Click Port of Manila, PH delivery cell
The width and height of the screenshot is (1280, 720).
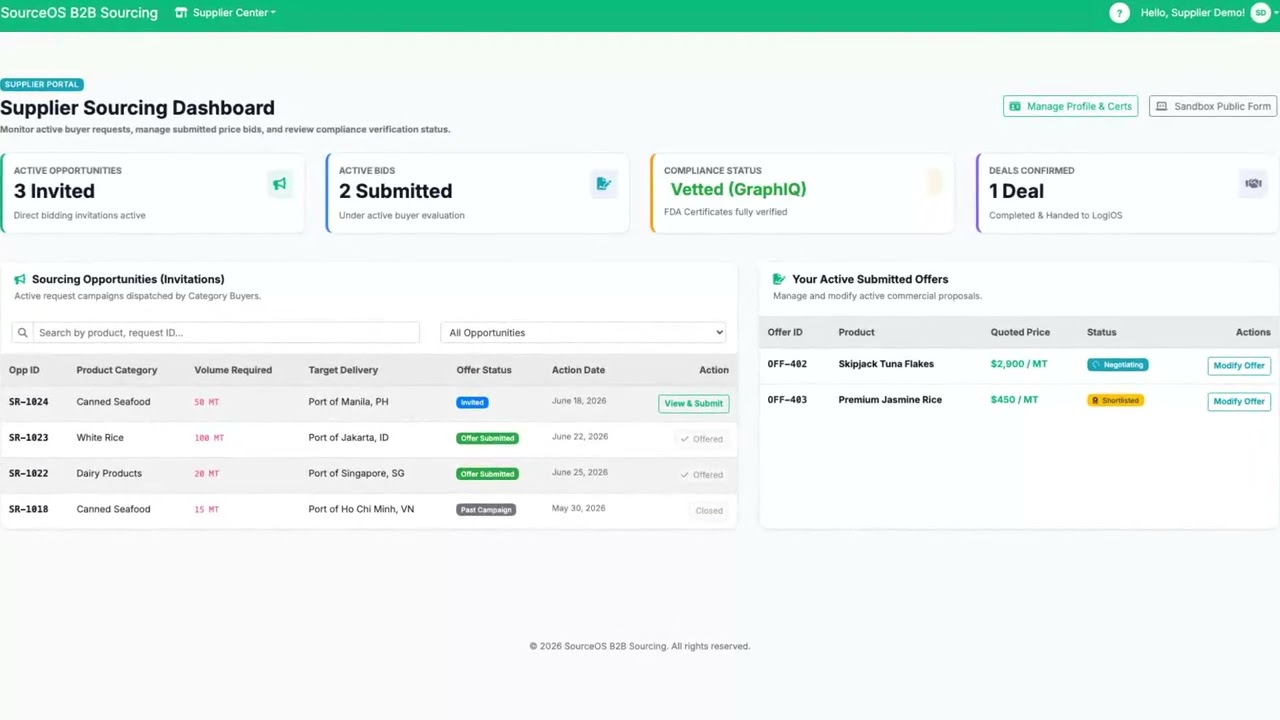(348, 402)
